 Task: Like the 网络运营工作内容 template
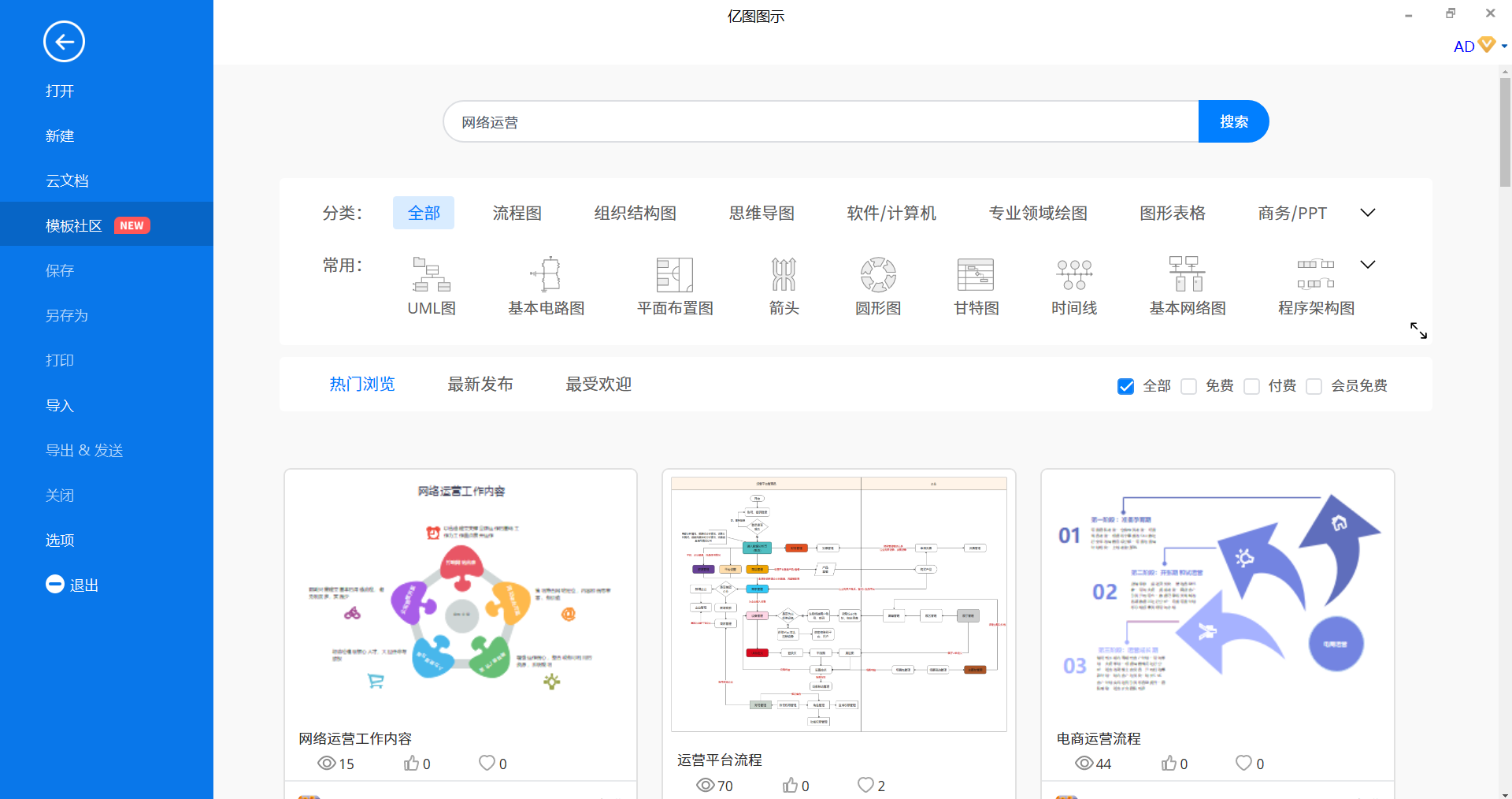coord(412,763)
